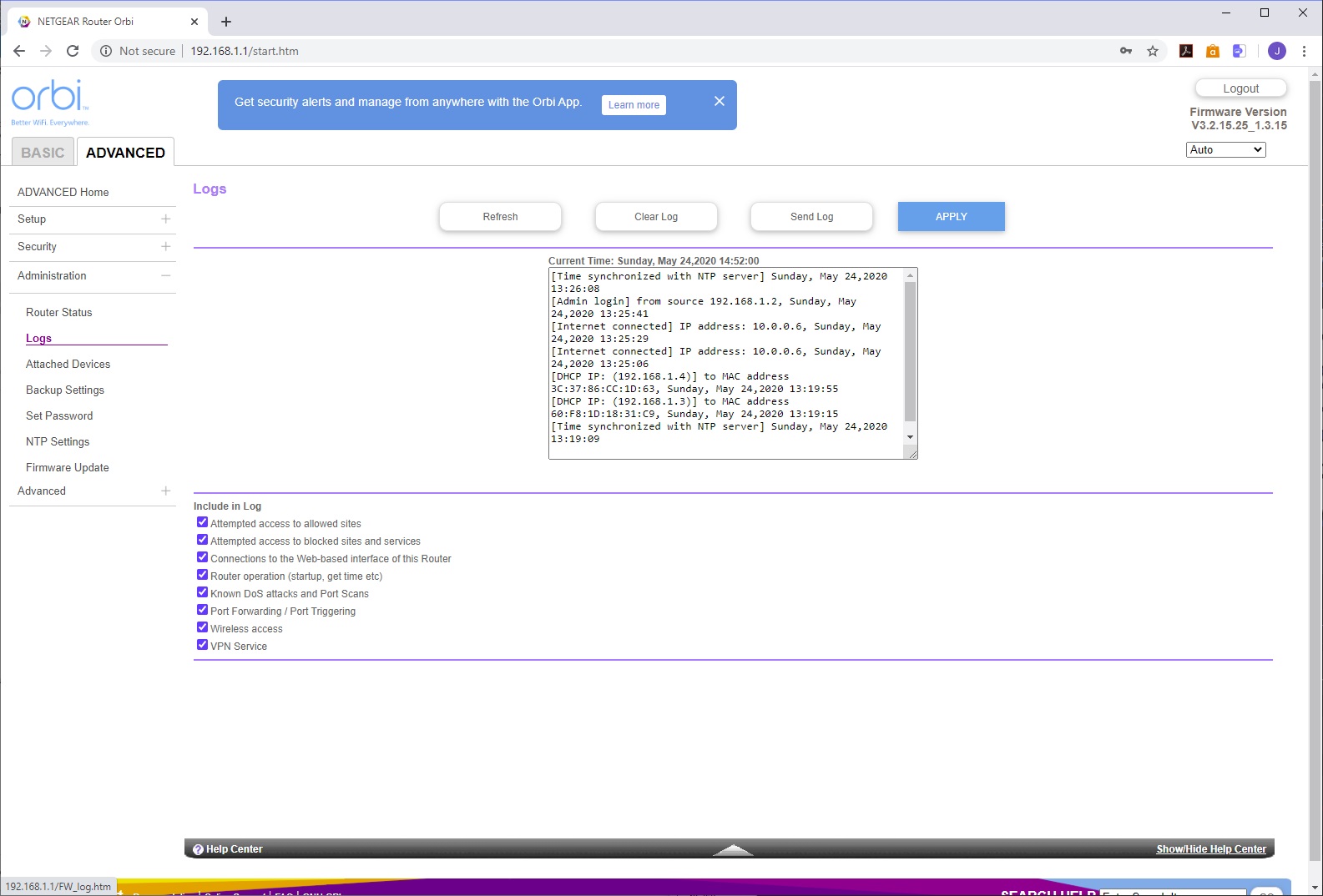The image size is (1323, 896).
Task: Click the log box resize handle
Action: point(912,454)
